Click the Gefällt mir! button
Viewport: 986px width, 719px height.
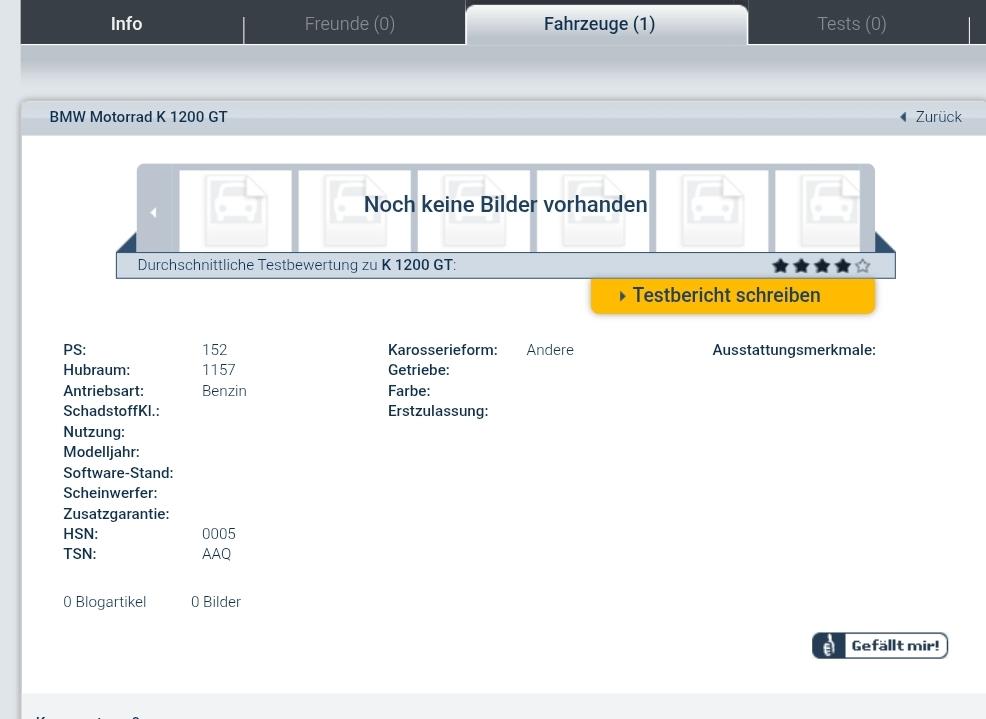tap(880, 645)
